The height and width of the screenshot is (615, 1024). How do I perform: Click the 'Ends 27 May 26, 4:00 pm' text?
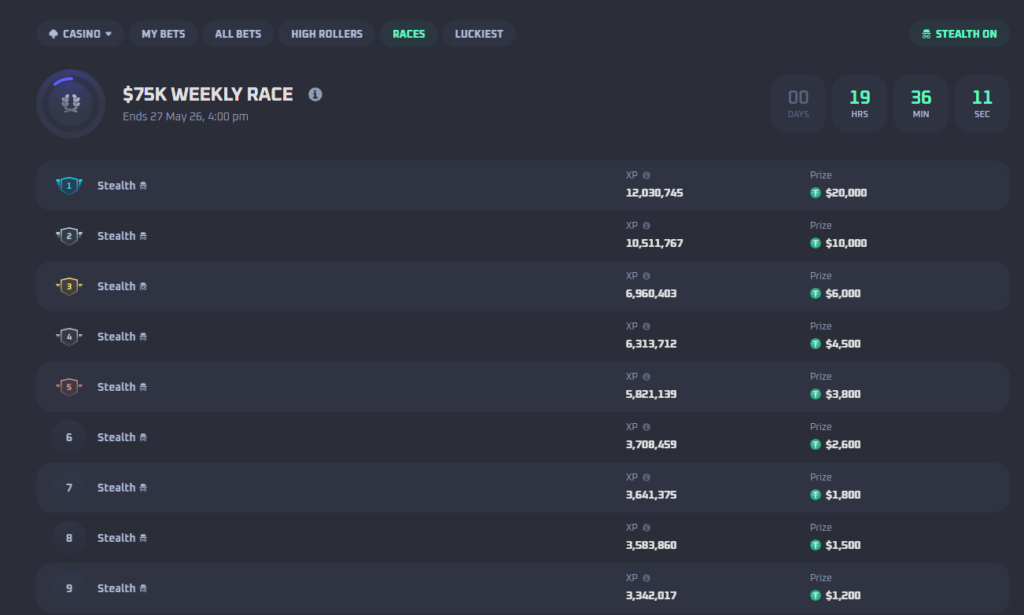pos(185,116)
